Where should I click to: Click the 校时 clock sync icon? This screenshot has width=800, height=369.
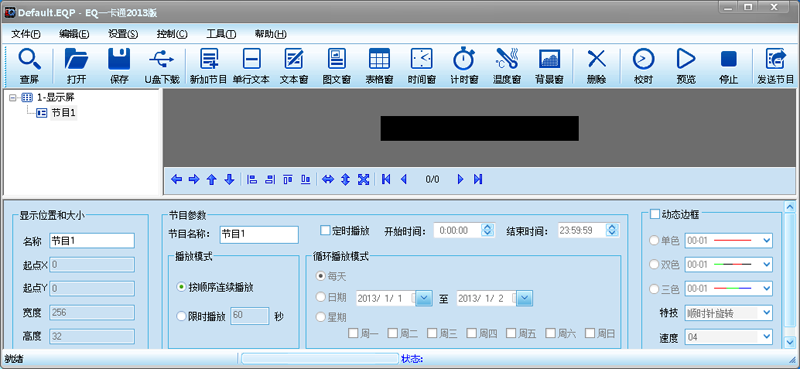coord(643,60)
